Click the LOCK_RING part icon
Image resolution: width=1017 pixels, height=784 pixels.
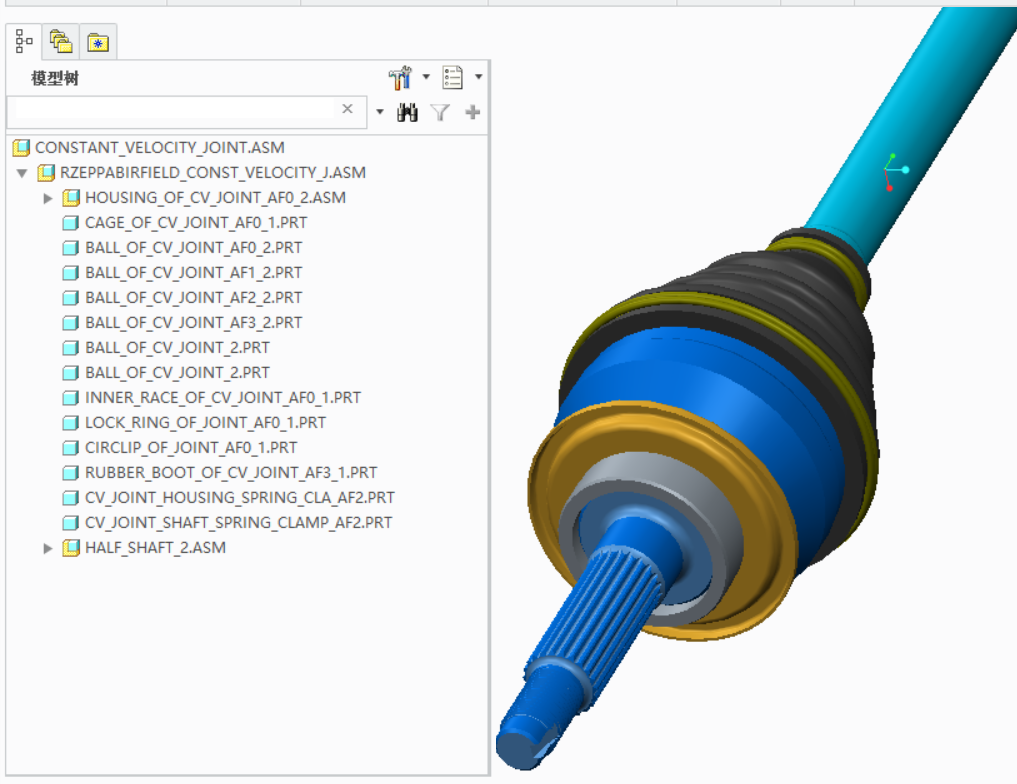click(71, 423)
